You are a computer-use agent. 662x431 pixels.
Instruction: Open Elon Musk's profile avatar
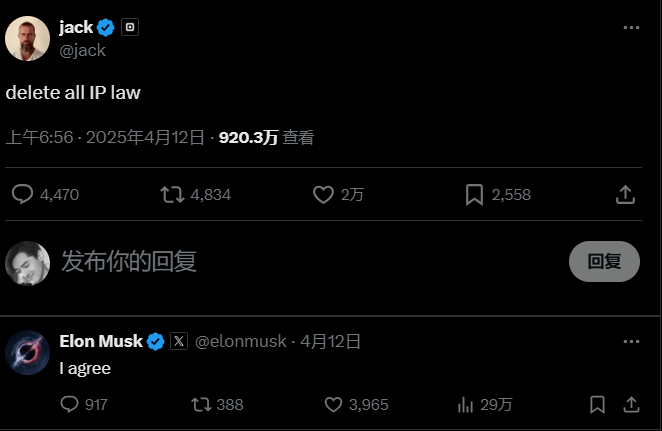tap(27, 352)
